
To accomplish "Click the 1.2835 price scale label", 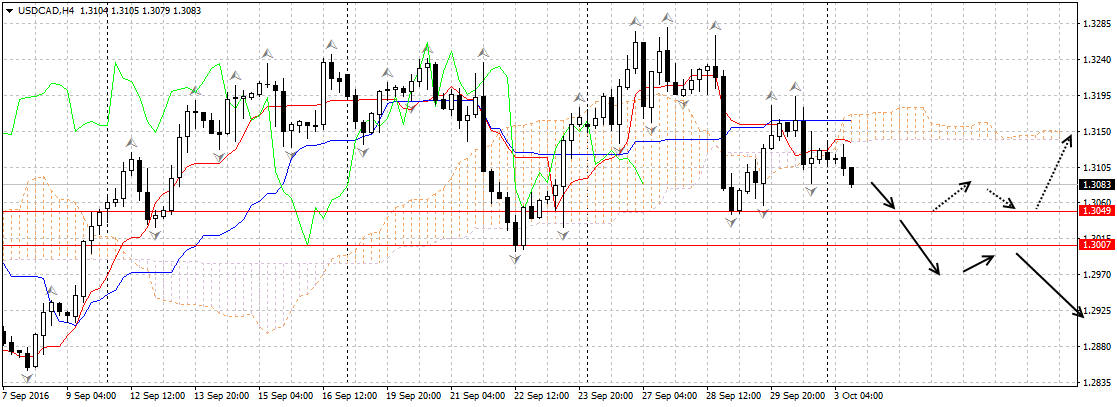I will (x=1096, y=383).
